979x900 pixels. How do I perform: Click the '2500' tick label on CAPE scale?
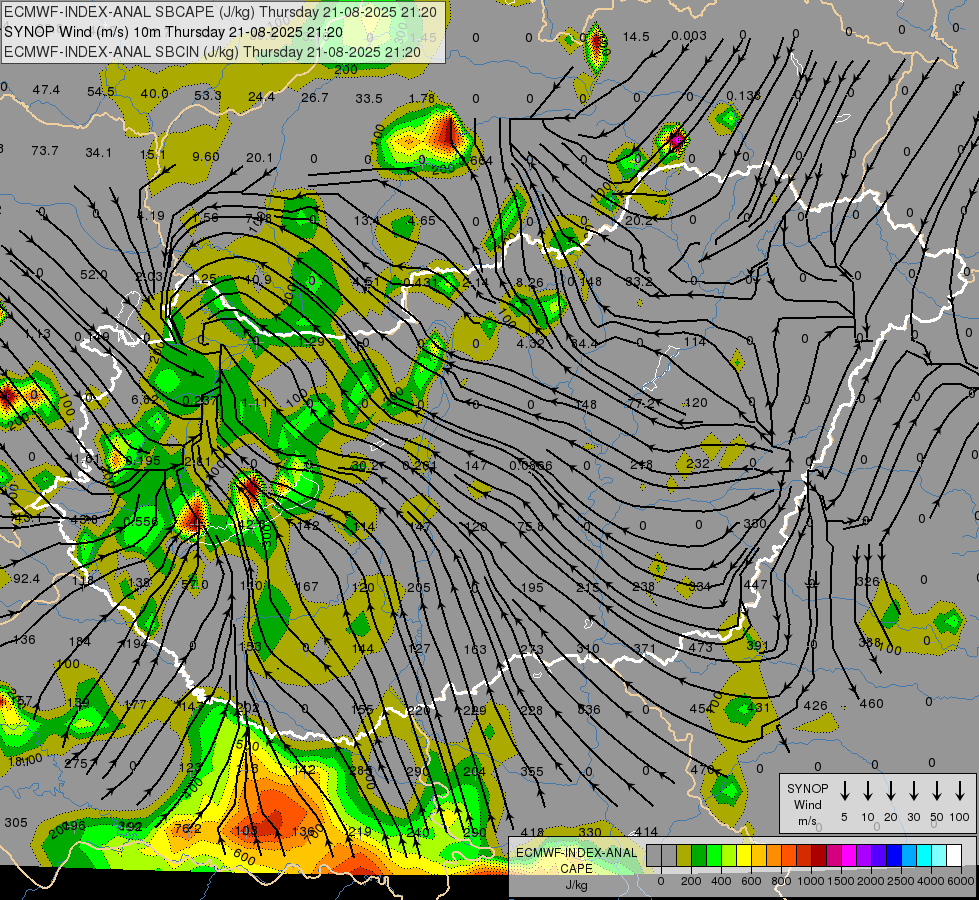(x=900, y=881)
